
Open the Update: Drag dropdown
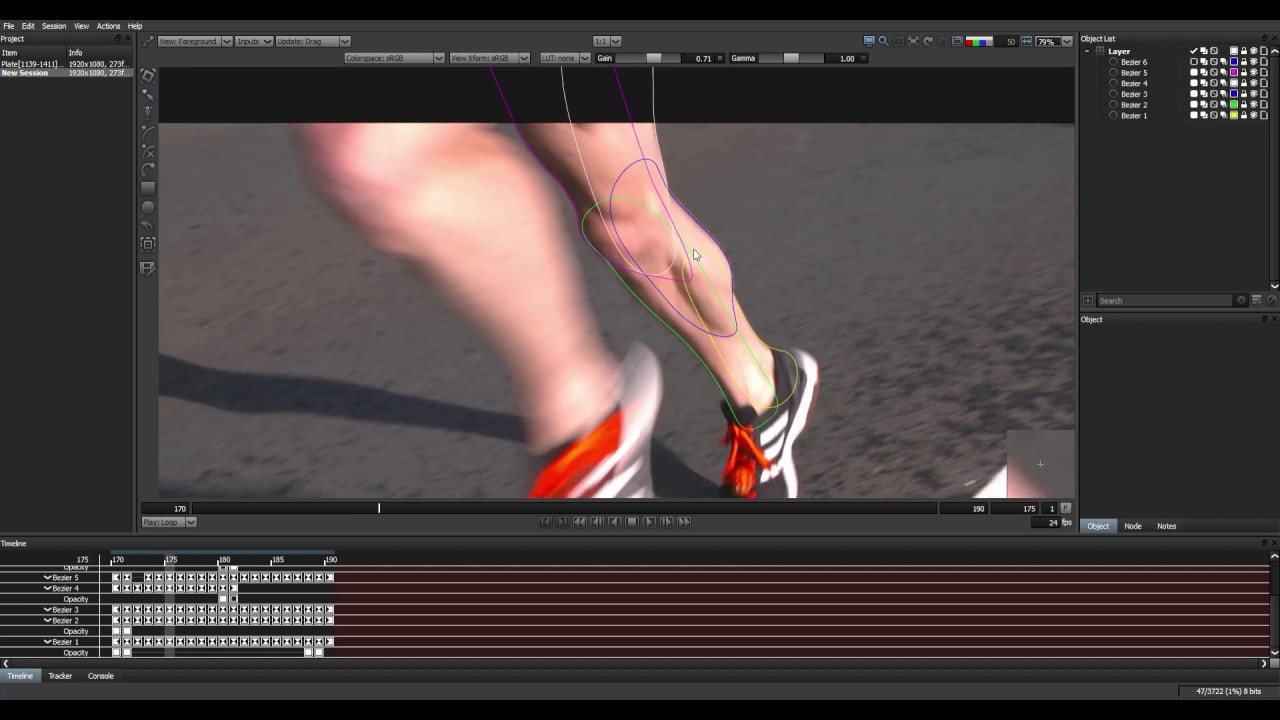point(313,41)
